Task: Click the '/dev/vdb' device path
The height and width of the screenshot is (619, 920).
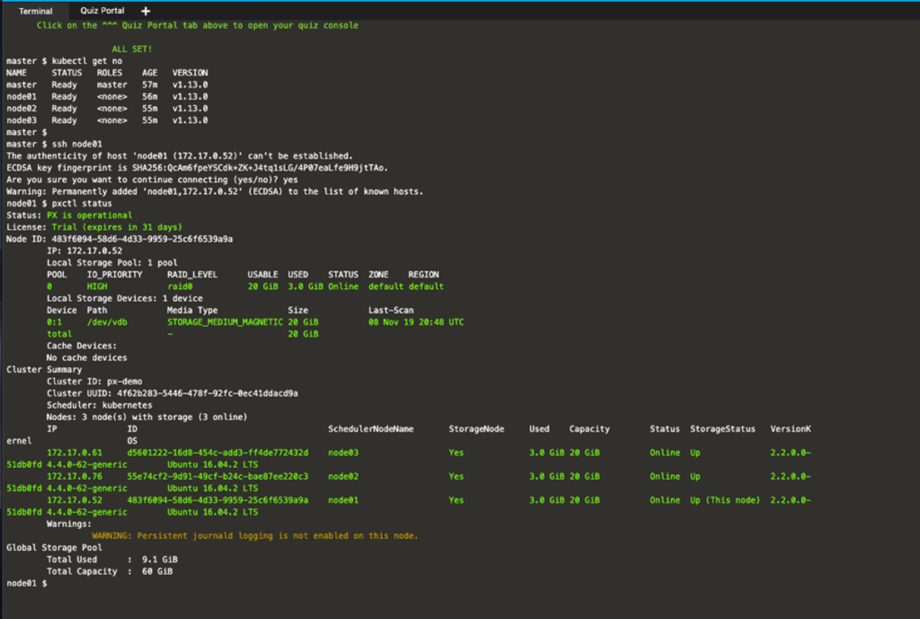Action: (x=107, y=322)
